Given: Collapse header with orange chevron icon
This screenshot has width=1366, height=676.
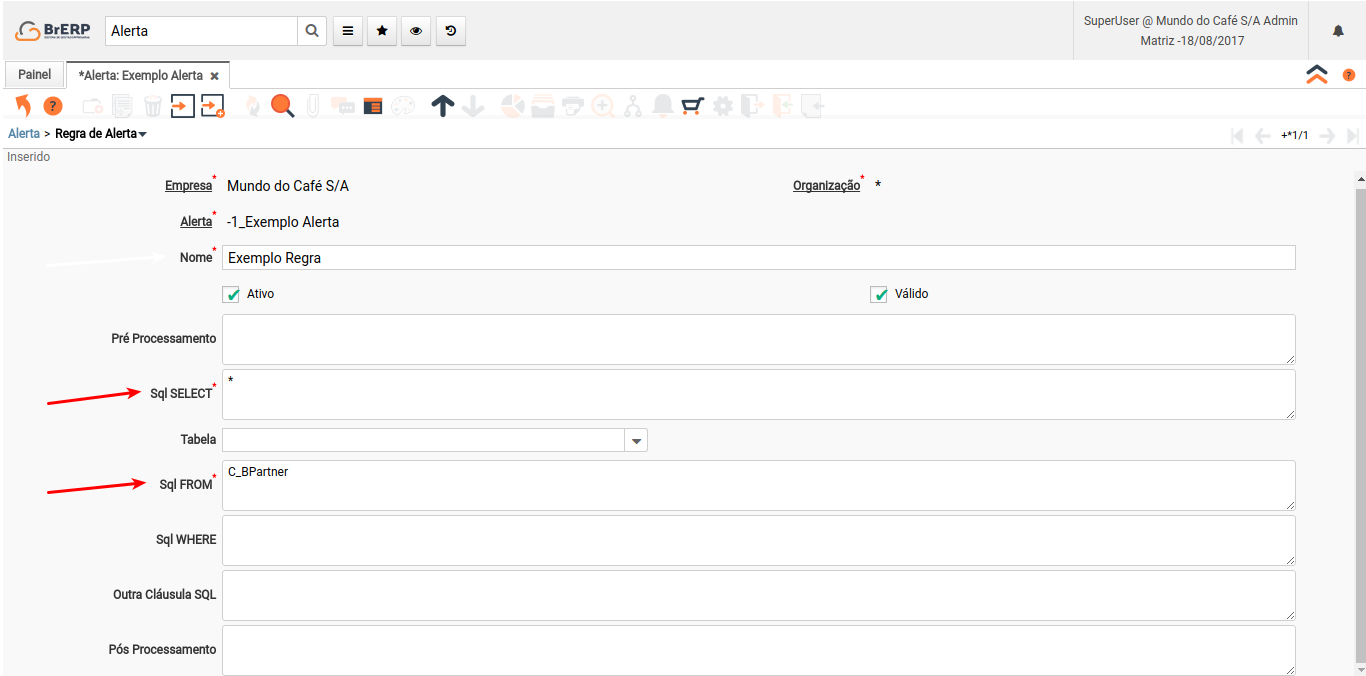Looking at the screenshot, I should pos(1317,75).
